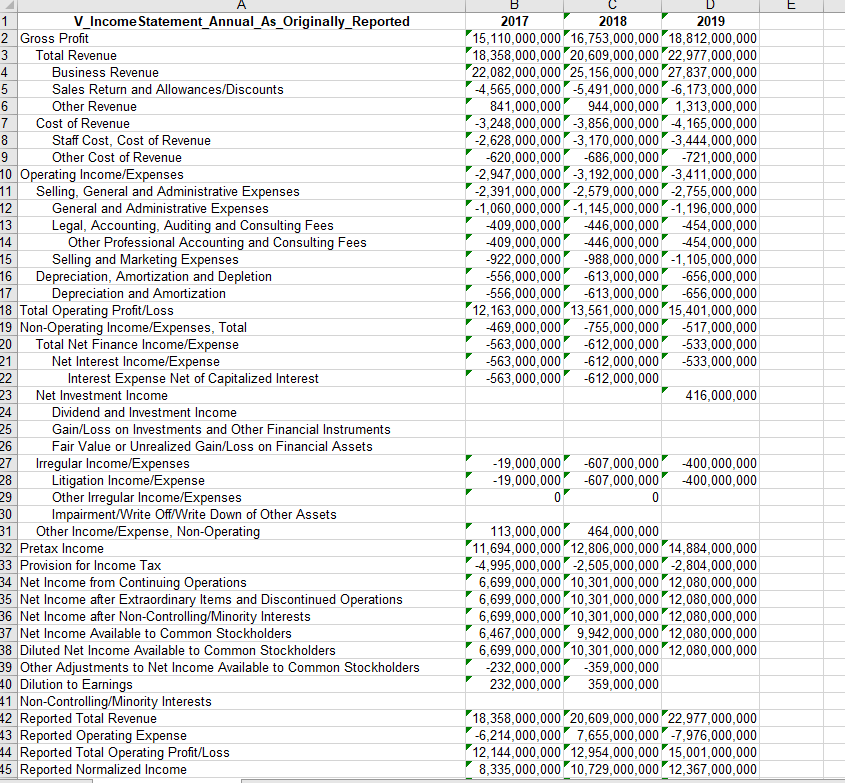Select row 45 header

point(10,769)
